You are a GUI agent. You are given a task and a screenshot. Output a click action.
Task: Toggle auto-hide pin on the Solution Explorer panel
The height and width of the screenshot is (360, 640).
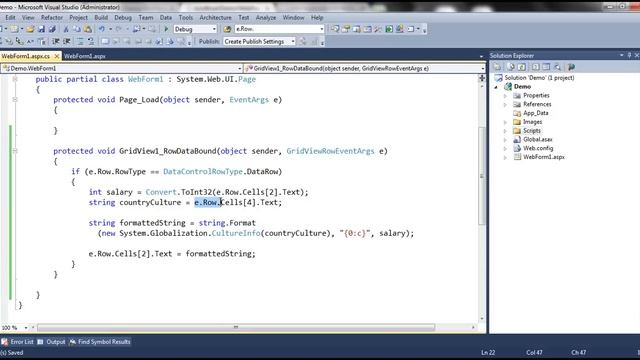(x=629, y=55)
